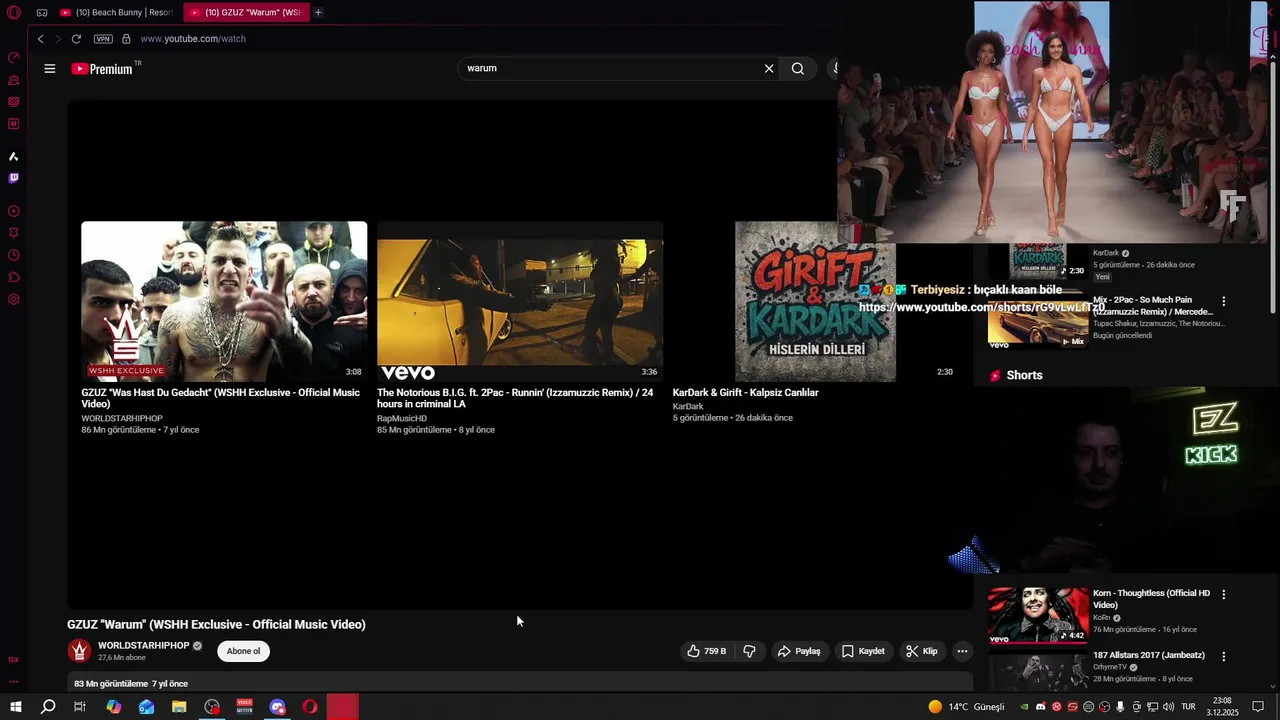
Task: Toggle the Opera VPN badge
Action: point(103,39)
